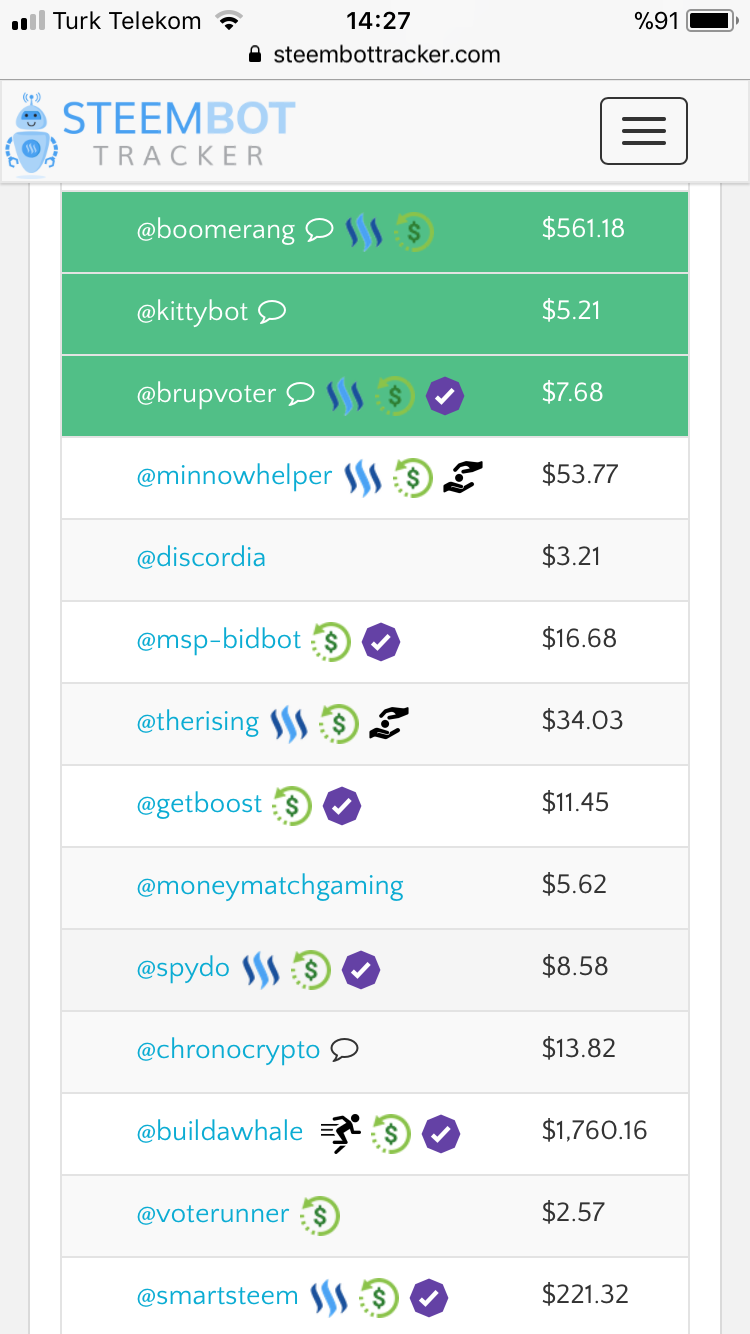Click the verified badge icon next to @brupvoter
This screenshot has width=750, height=1334.
pyautogui.click(x=445, y=396)
